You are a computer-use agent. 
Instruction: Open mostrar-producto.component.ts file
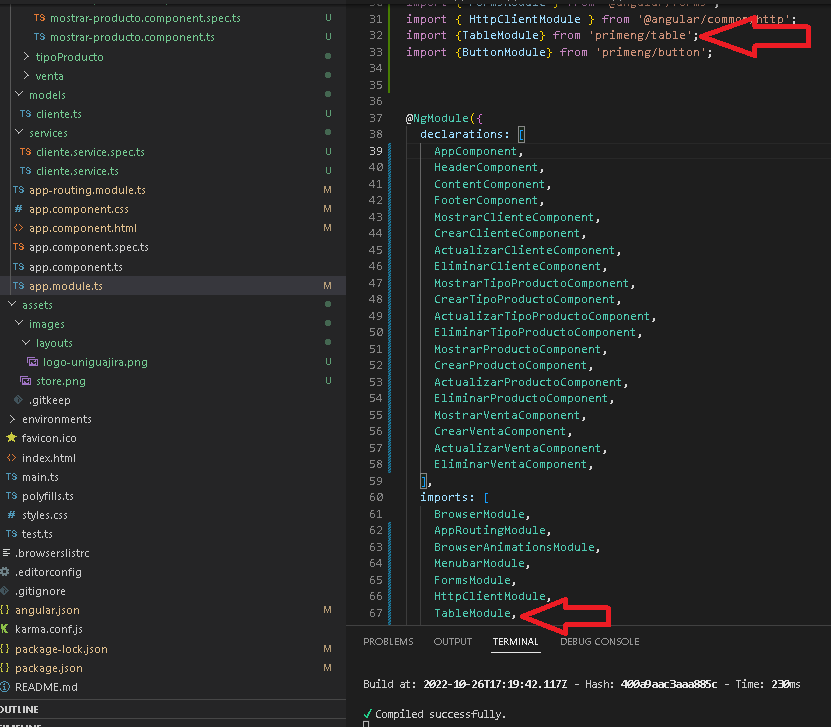coord(132,37)
